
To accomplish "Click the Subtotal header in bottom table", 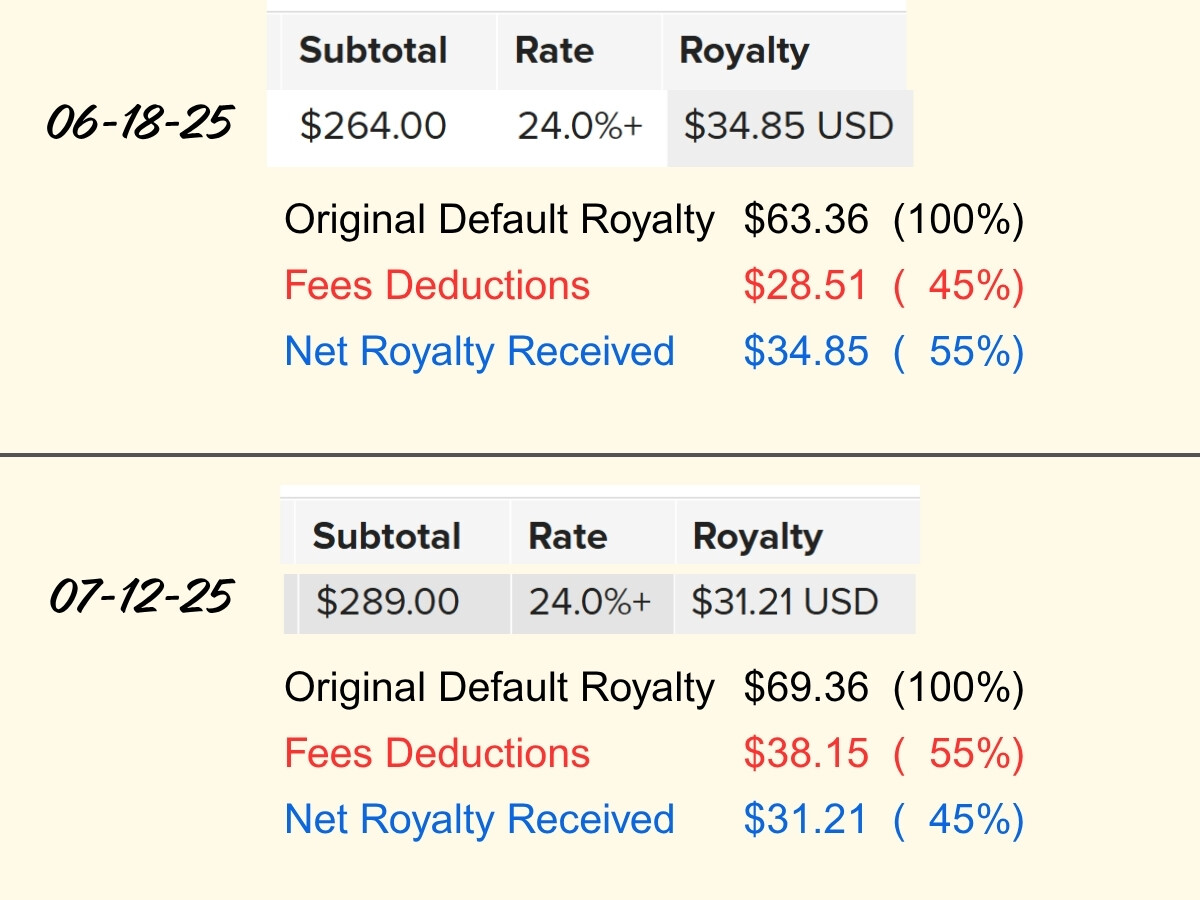I will tap(386, 536).
